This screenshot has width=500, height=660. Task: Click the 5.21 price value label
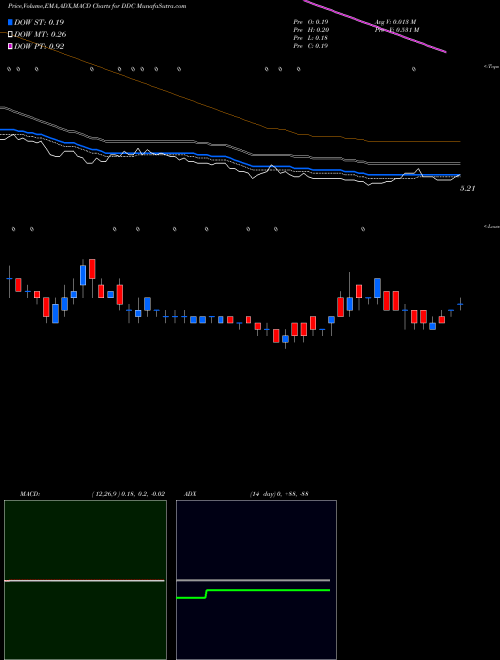467,189
